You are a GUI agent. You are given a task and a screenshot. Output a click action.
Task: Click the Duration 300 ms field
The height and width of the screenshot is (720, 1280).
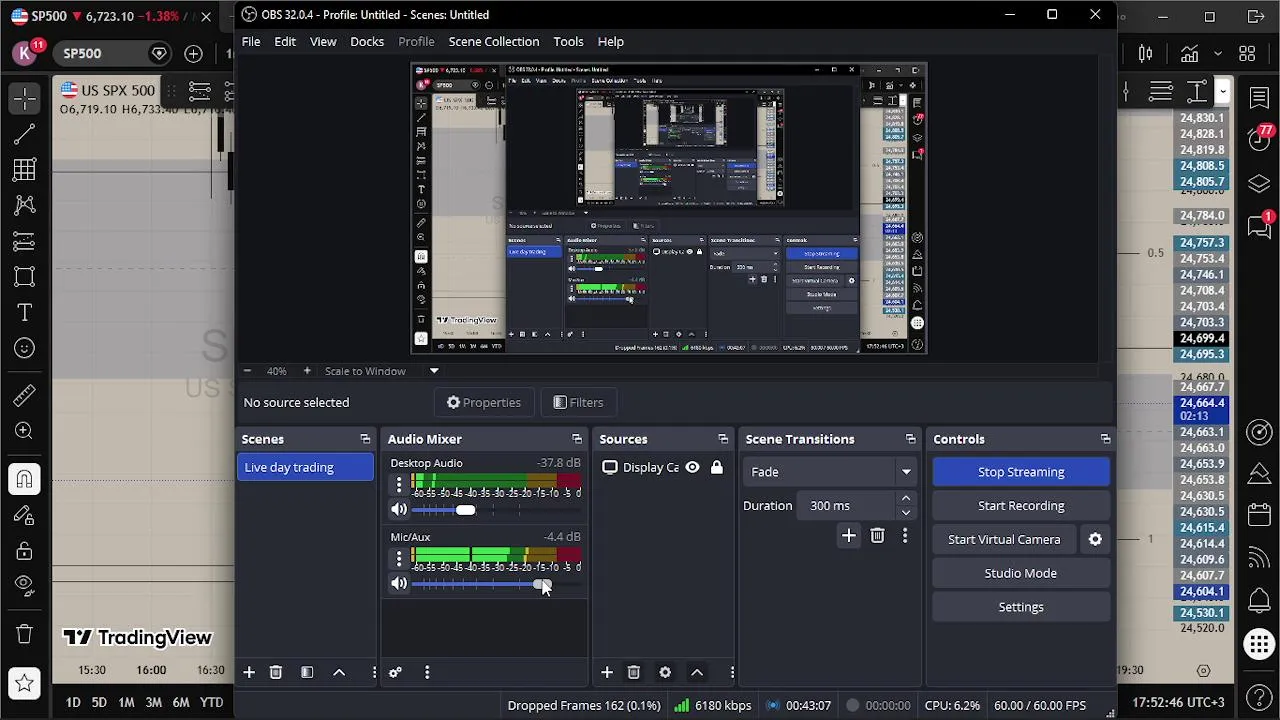(857, 505)
